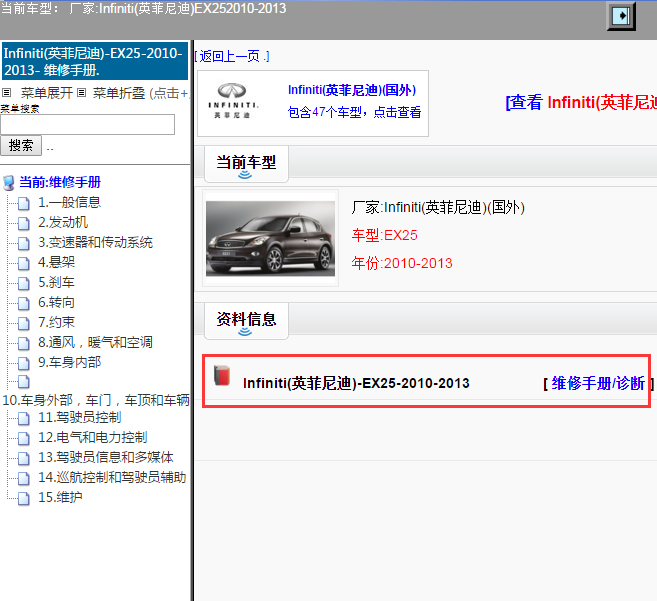Click the red book icon beside Infiniti-EX25-2010-2013

(222, 375)
